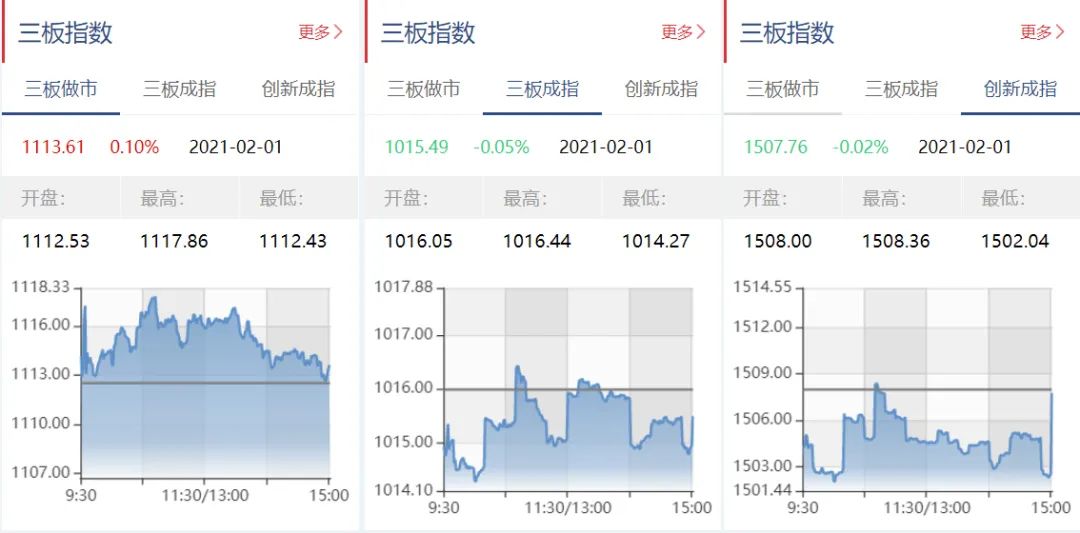Select 三板做市 tab in right panel
The height and width of the screenshot is (533, 1080).
coord(782,89)
